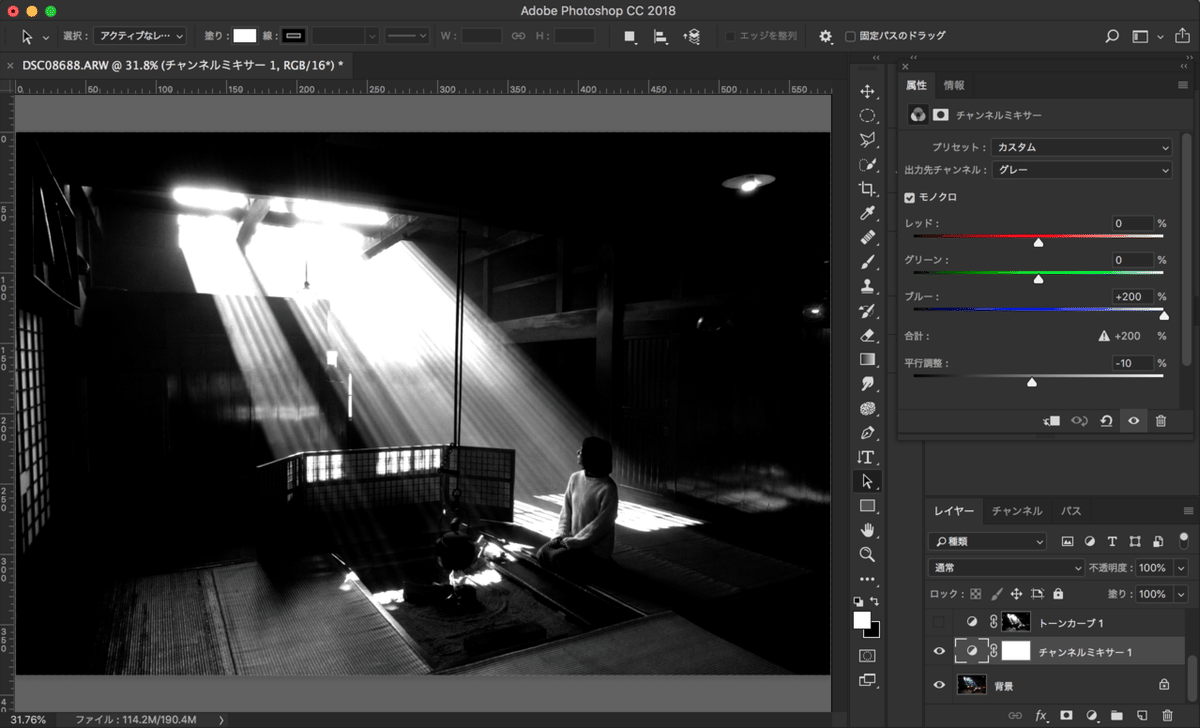The width and height of the screenshot is (1200, 728).
Task: Select the Eyedropper tool
Action: tap(867, 213)
